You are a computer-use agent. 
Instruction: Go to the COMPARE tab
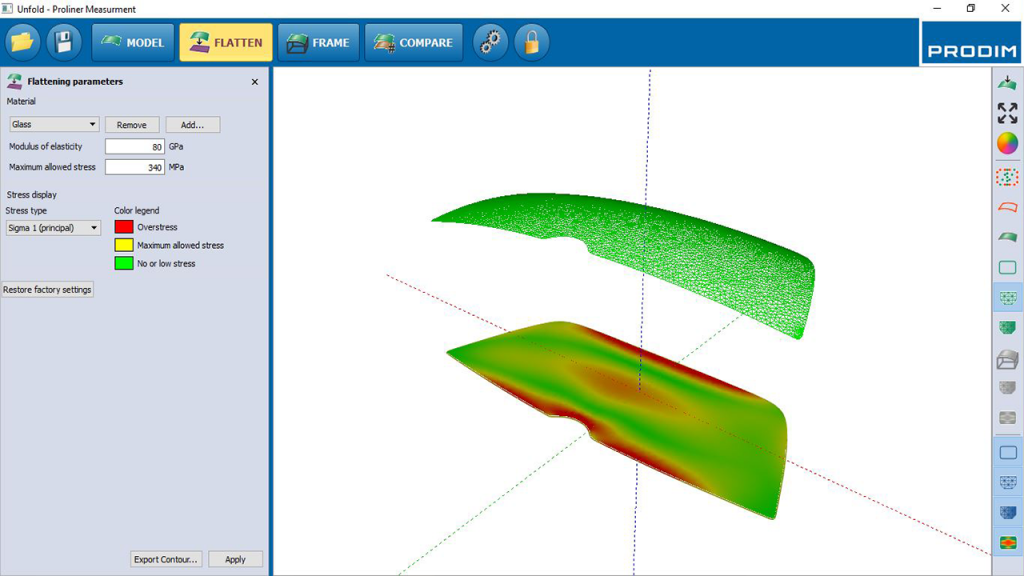pyautogui.click(x=413, y=42)
